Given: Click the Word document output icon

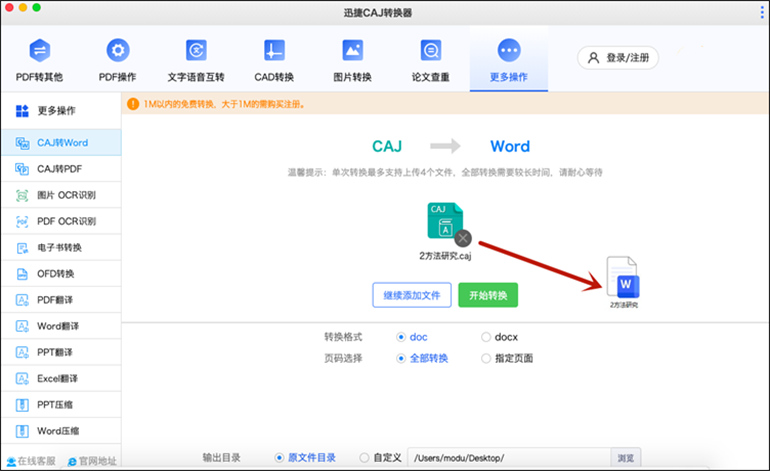Looking at the screenshot, I should (x=623, y=277).
